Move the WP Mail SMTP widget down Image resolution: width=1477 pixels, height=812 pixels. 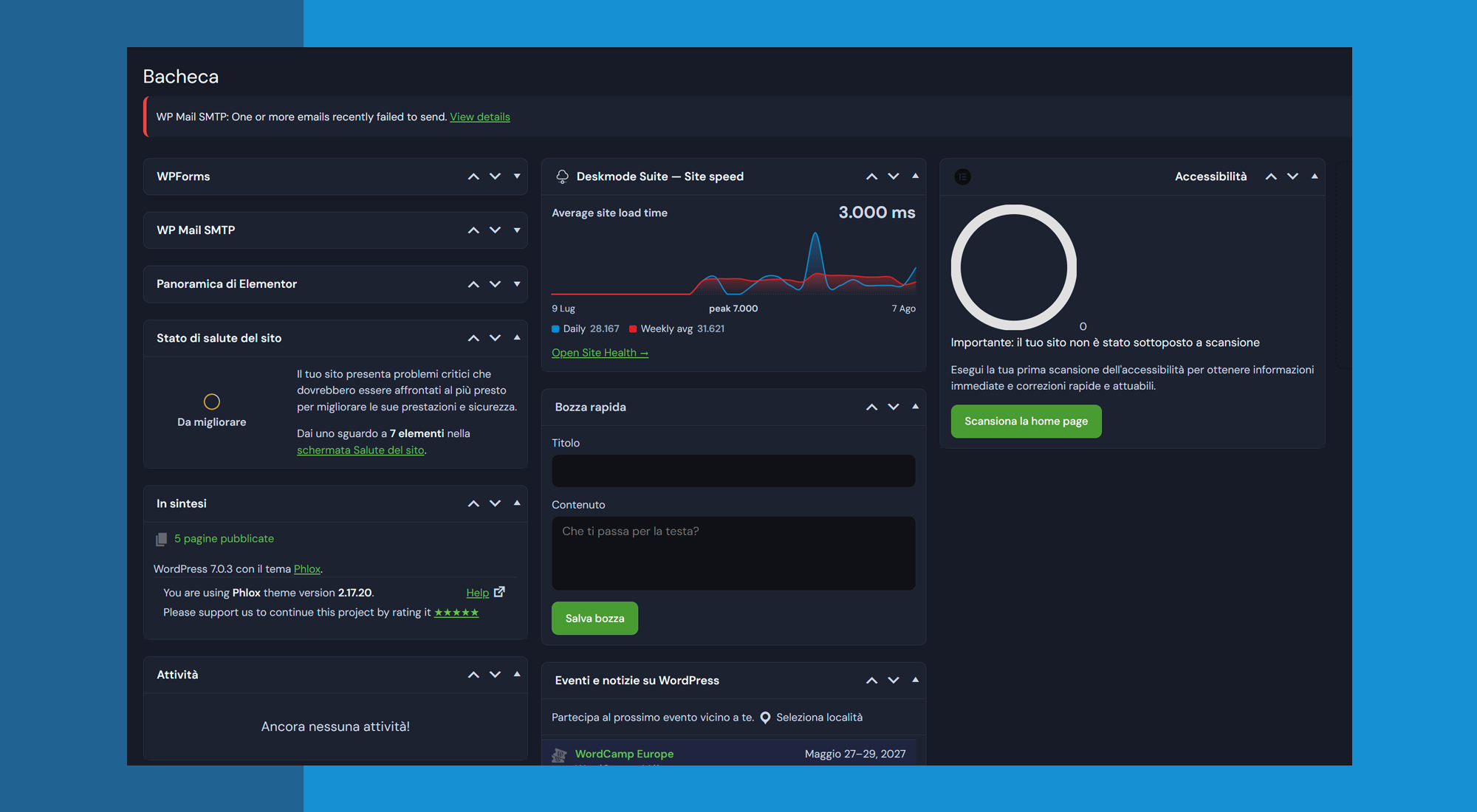(x=496, y=230)
